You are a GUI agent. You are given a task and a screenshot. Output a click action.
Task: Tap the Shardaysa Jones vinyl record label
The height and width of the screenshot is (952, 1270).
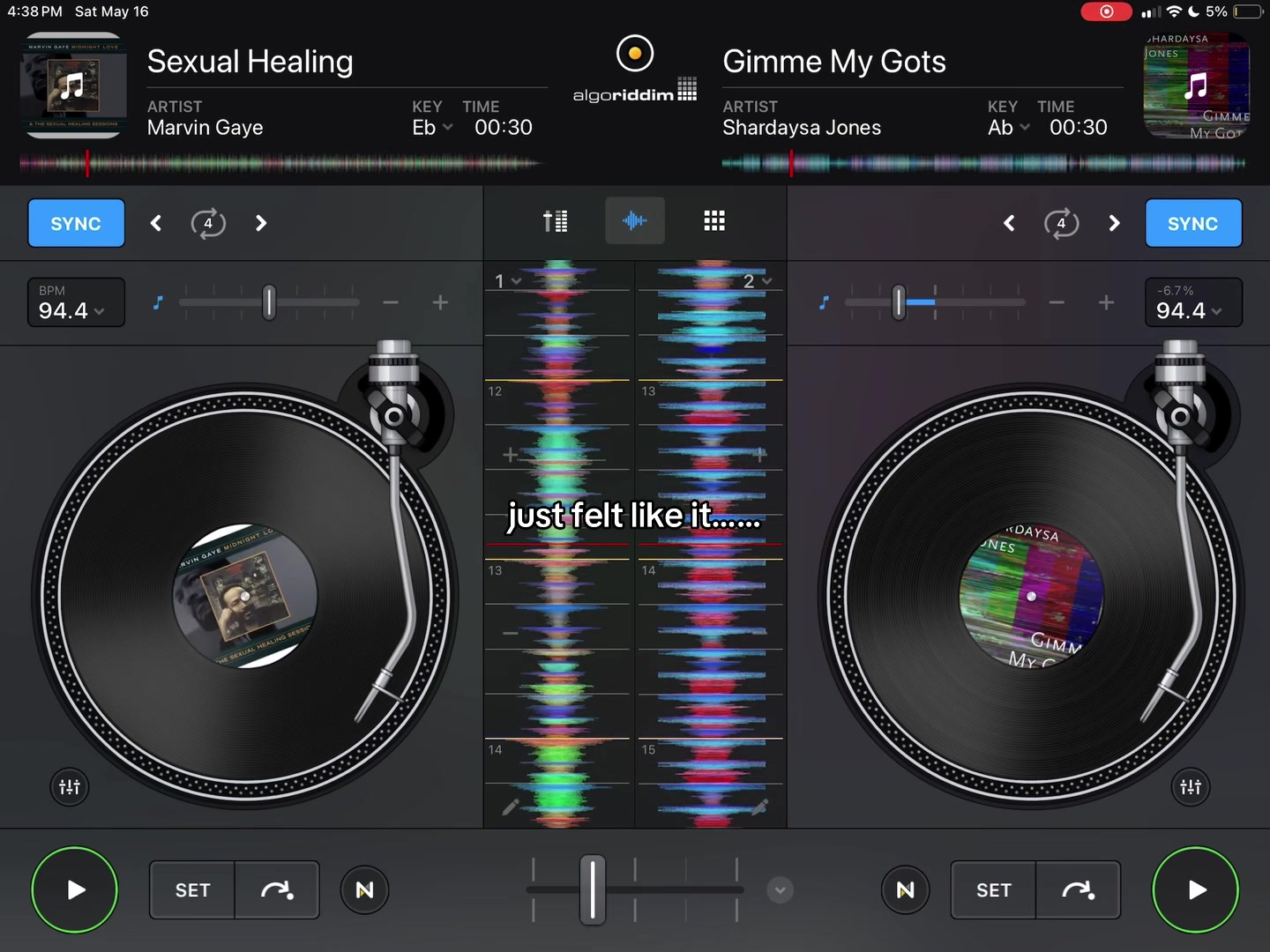[1031, 597]
